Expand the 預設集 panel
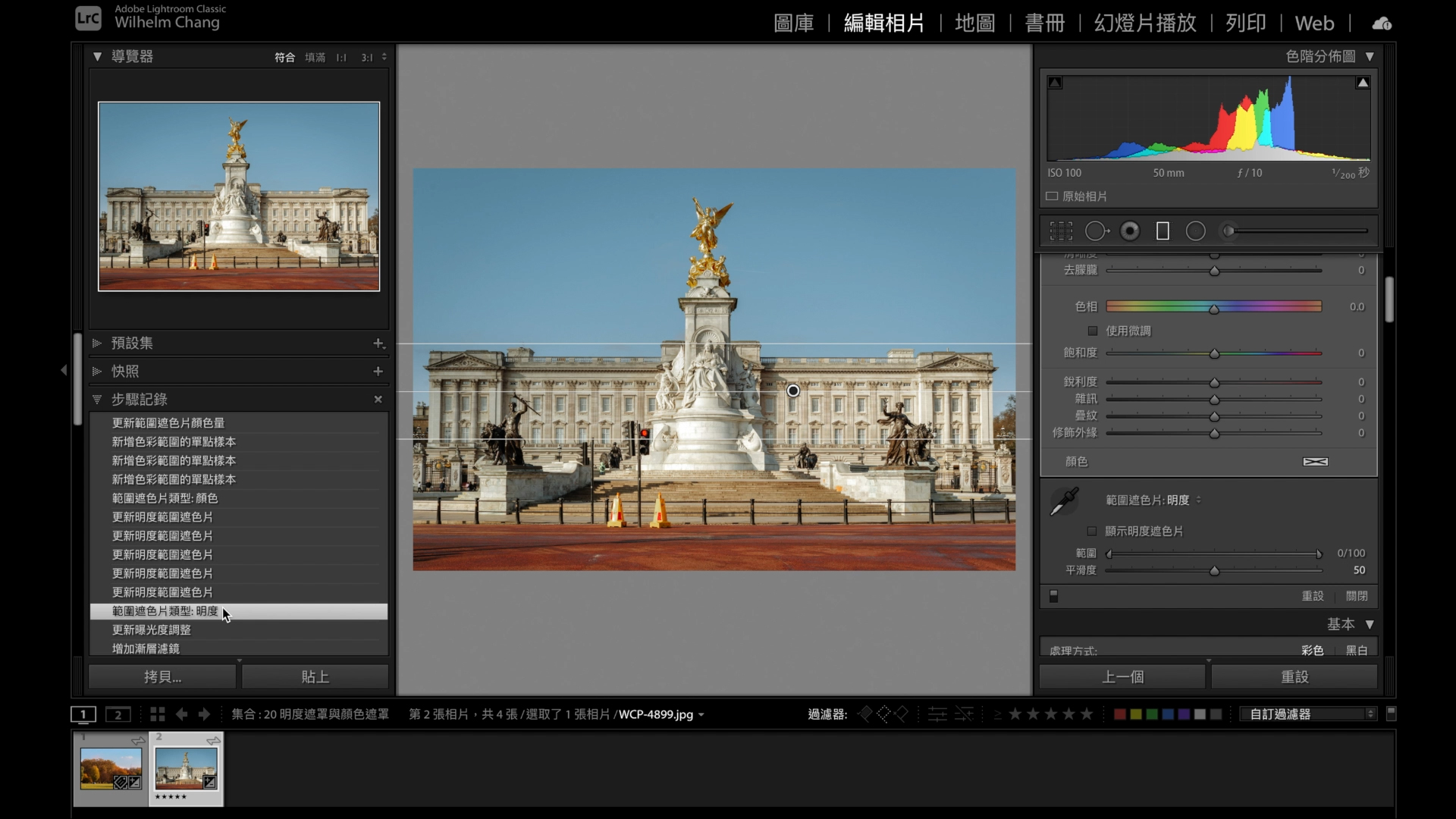Viewport: 1456px width, 819px height. pyautogui.click(x=97, y=344)
